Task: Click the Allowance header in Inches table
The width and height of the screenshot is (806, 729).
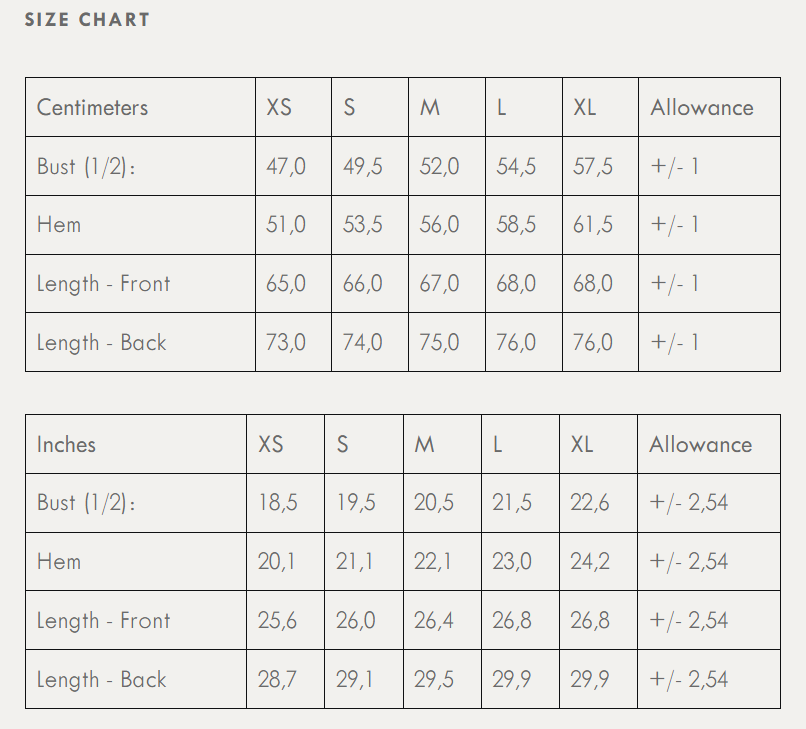Action: pos(700,444)
